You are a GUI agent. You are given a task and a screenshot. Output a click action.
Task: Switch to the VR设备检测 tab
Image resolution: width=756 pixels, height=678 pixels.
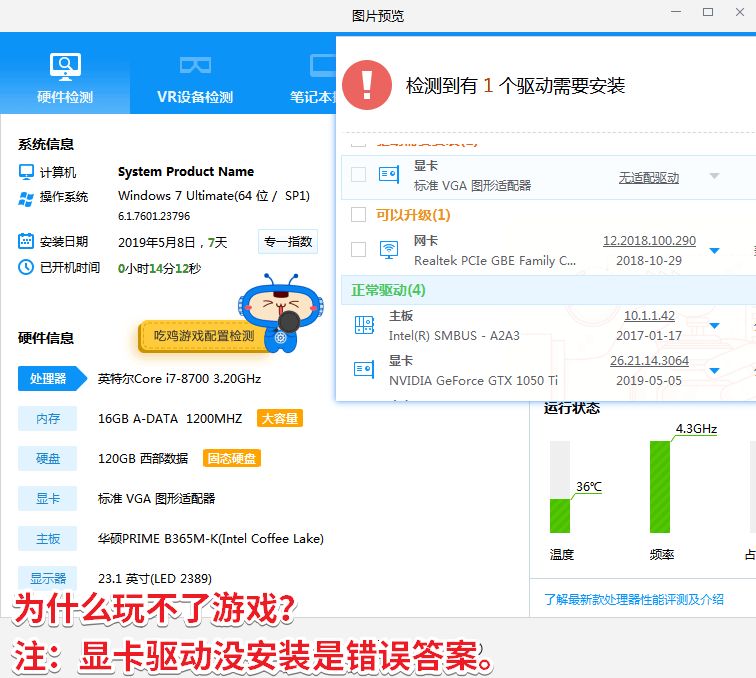click(195, 73)
